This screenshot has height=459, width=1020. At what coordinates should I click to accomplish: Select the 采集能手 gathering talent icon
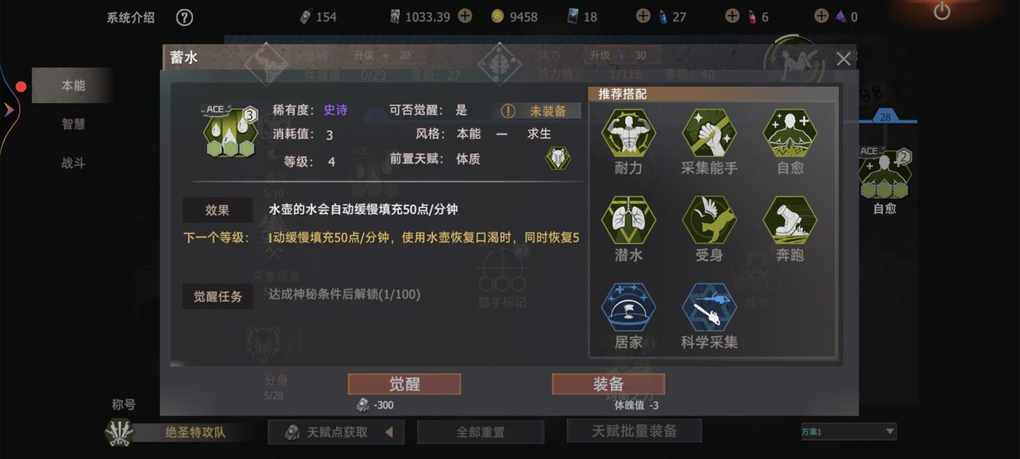709,133
